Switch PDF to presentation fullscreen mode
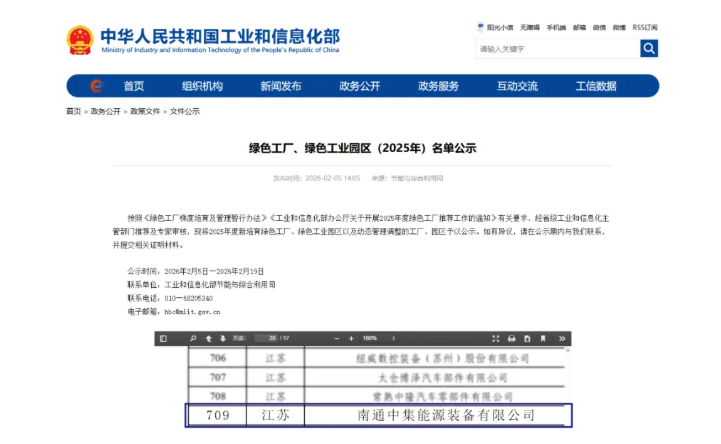 [x=496, y=338]
